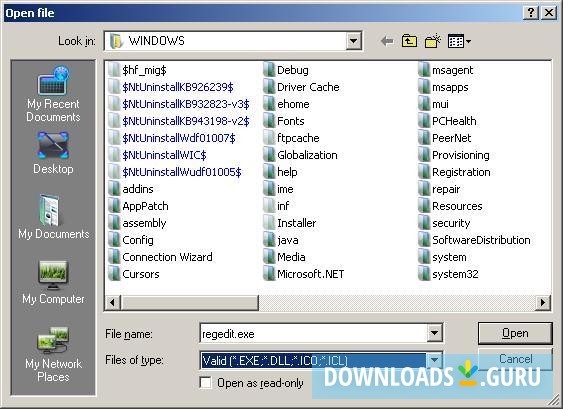Click the Open button

(x=515, y=333)
